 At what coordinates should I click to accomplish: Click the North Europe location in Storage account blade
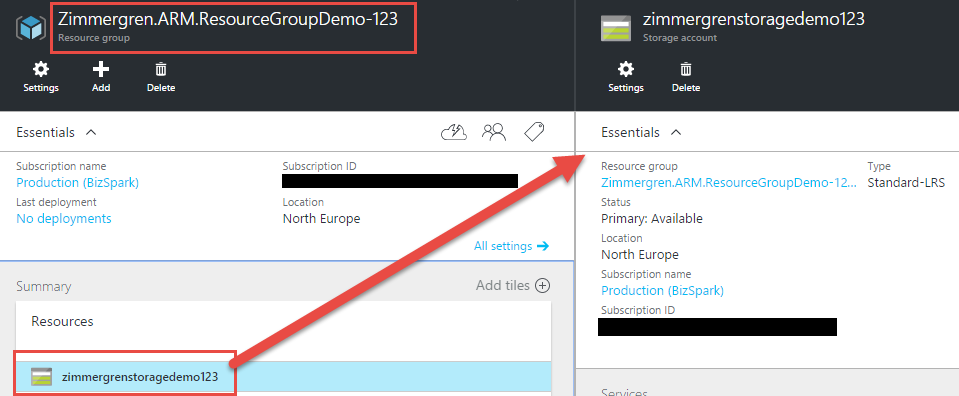pyautogui.click(x=640, y=255)
